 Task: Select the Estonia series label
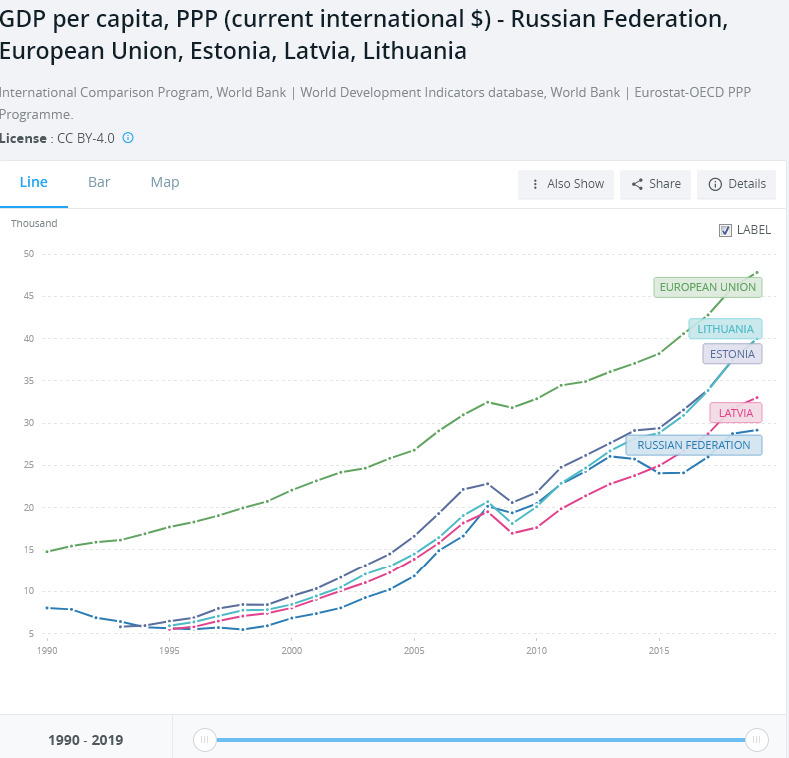click(x=732, y=354)
